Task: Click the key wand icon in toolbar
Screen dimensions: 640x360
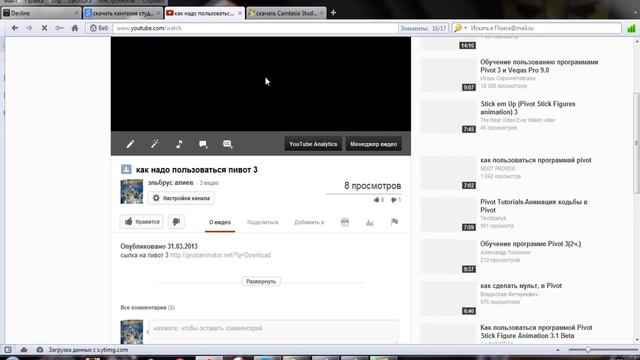Action: click(60, 28)
